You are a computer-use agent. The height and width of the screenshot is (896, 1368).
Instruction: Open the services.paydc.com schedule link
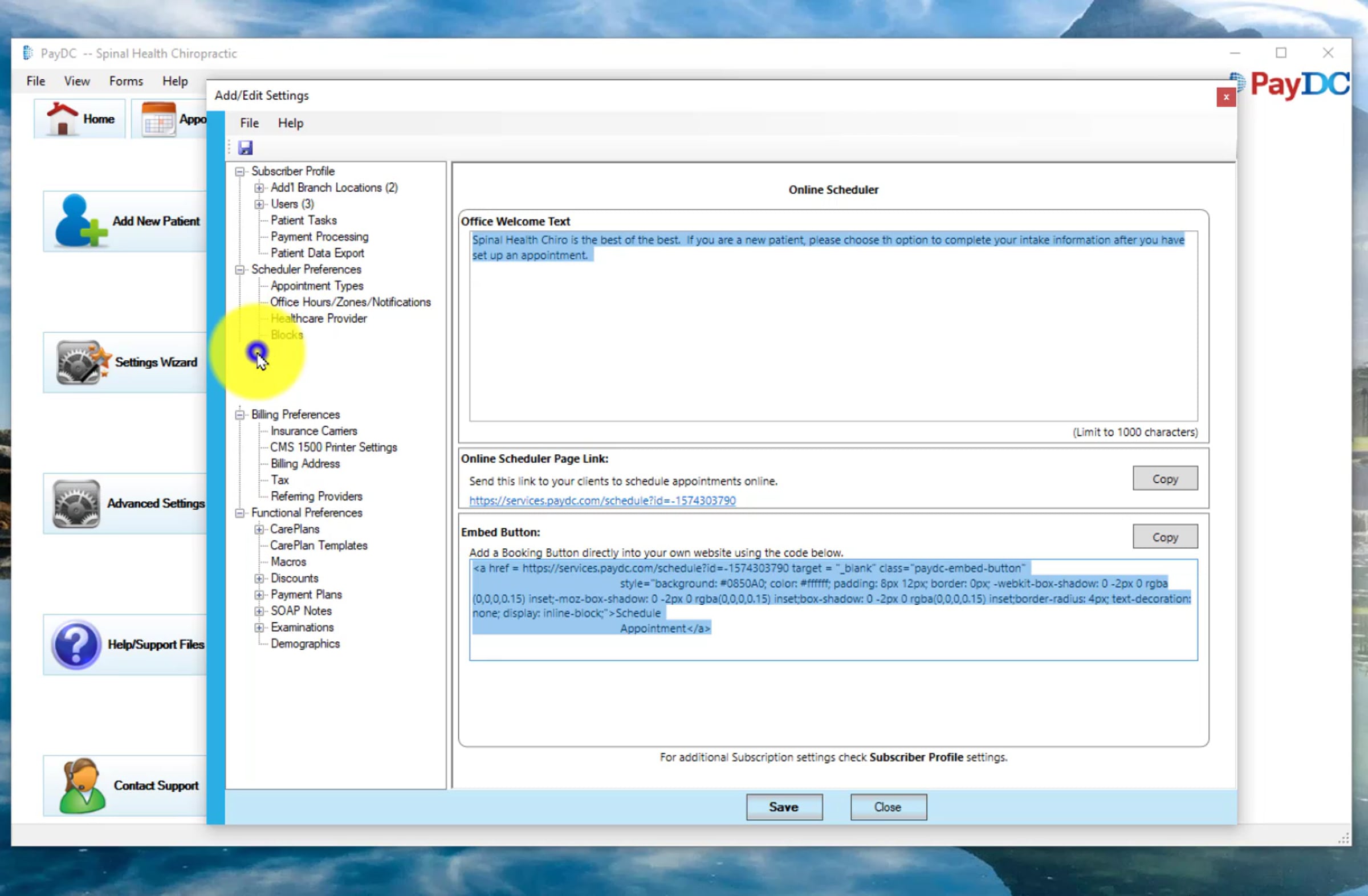[x=602, y=500]
